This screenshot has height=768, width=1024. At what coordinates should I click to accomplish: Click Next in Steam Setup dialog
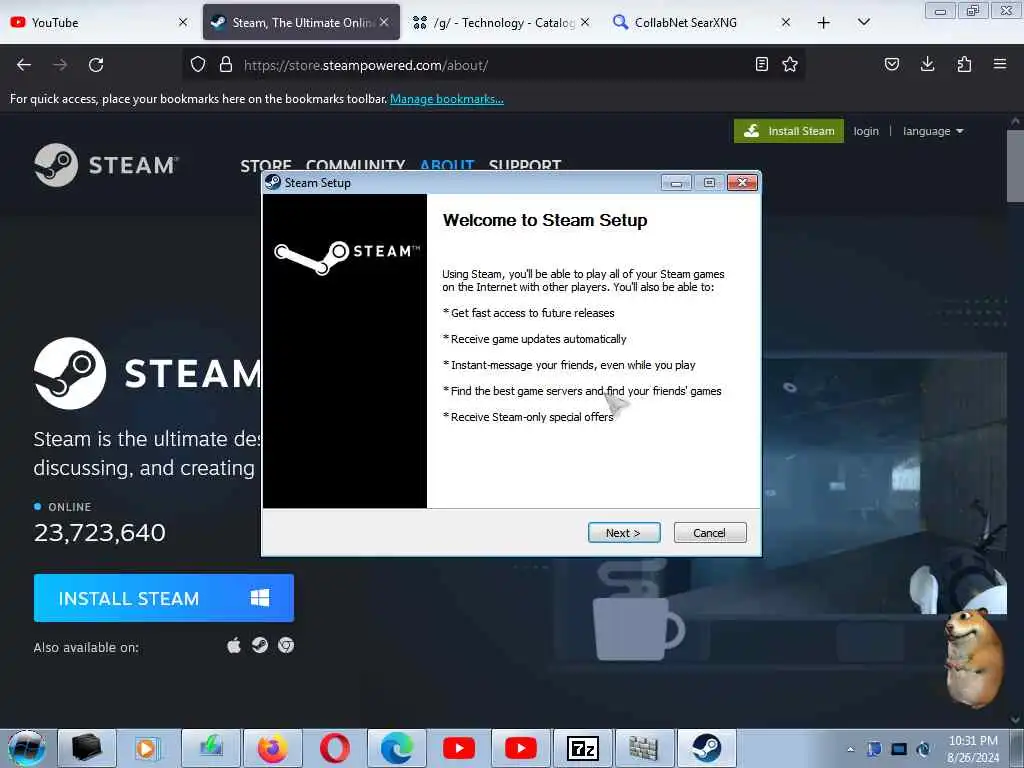624,533
